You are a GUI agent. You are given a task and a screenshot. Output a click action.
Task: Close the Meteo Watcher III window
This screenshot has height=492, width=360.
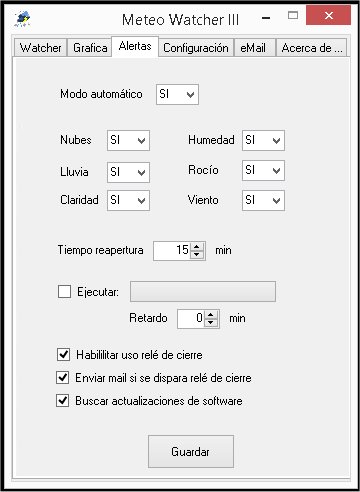click(x=328, y=16)
